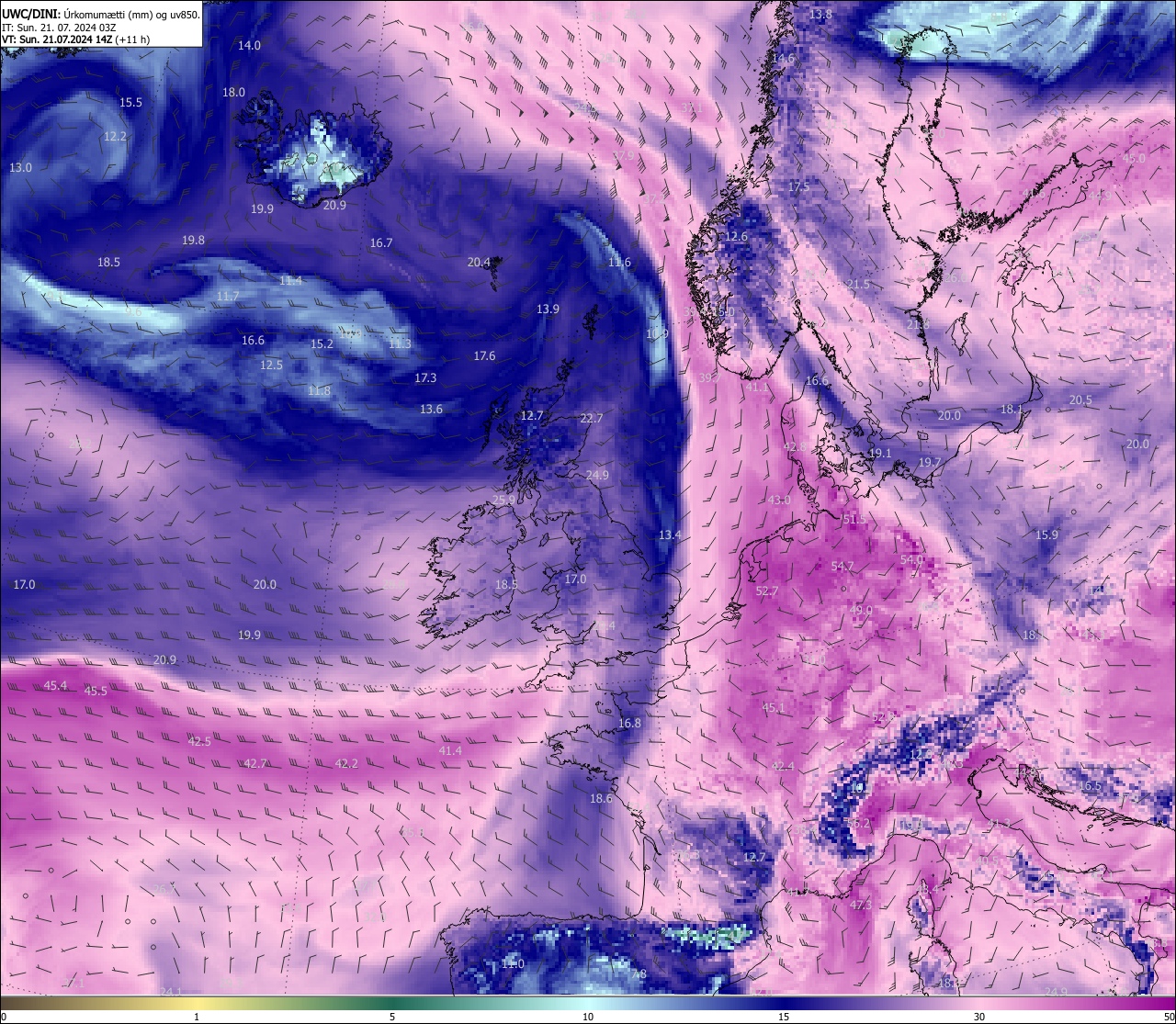
Task: Click the 5 mm tick on color bar
Action: coord(392,1017)
